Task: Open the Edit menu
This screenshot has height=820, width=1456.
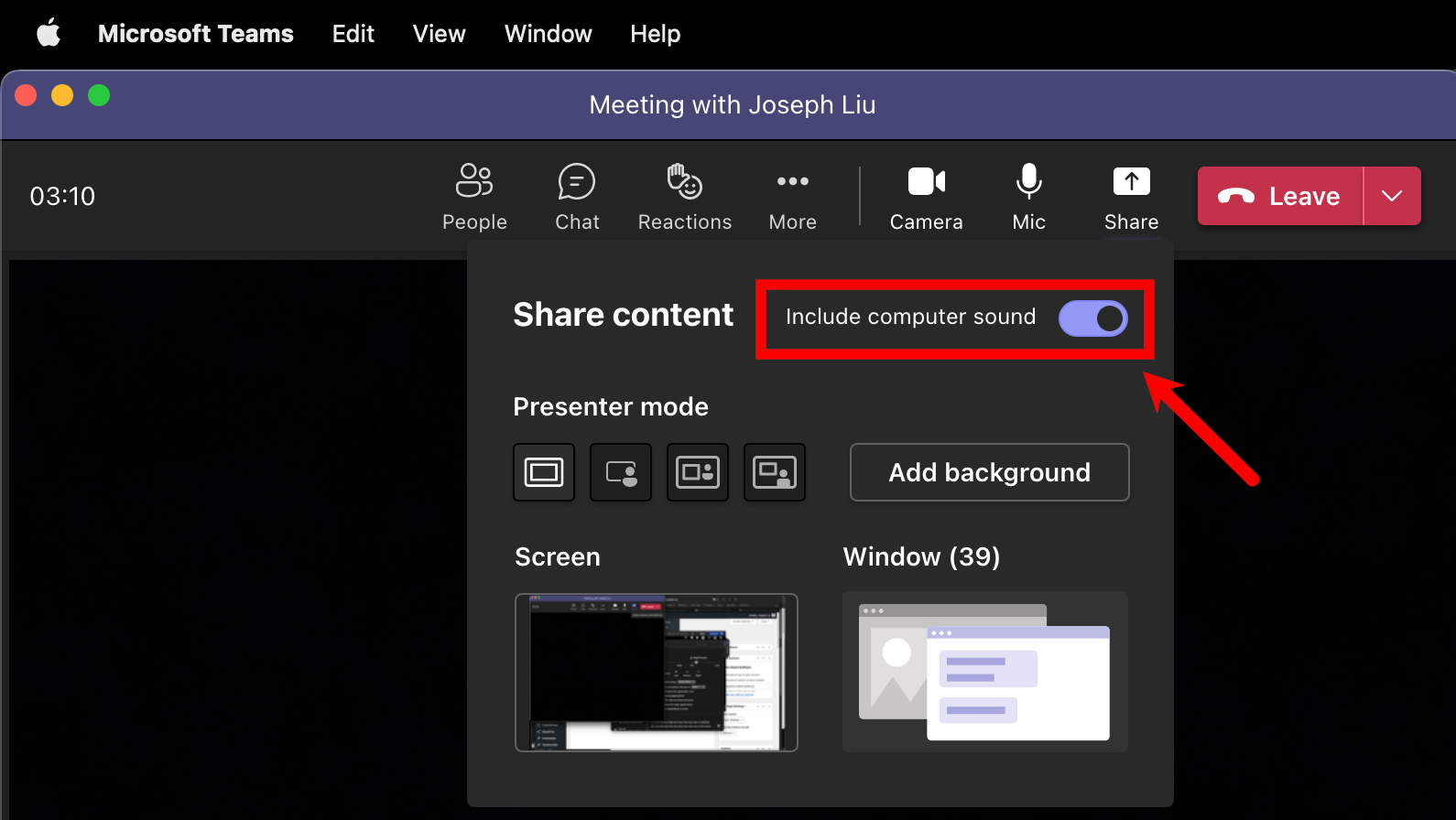Action: [353, 34]
